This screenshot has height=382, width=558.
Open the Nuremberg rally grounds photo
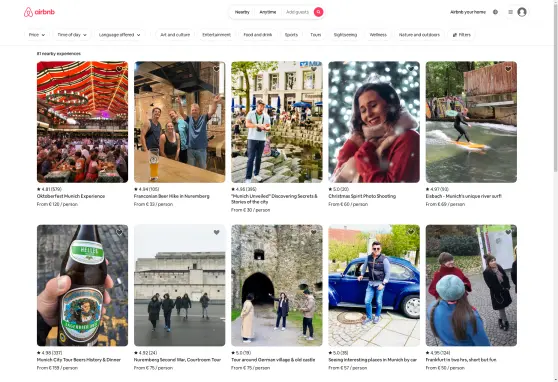click(179, 285)
